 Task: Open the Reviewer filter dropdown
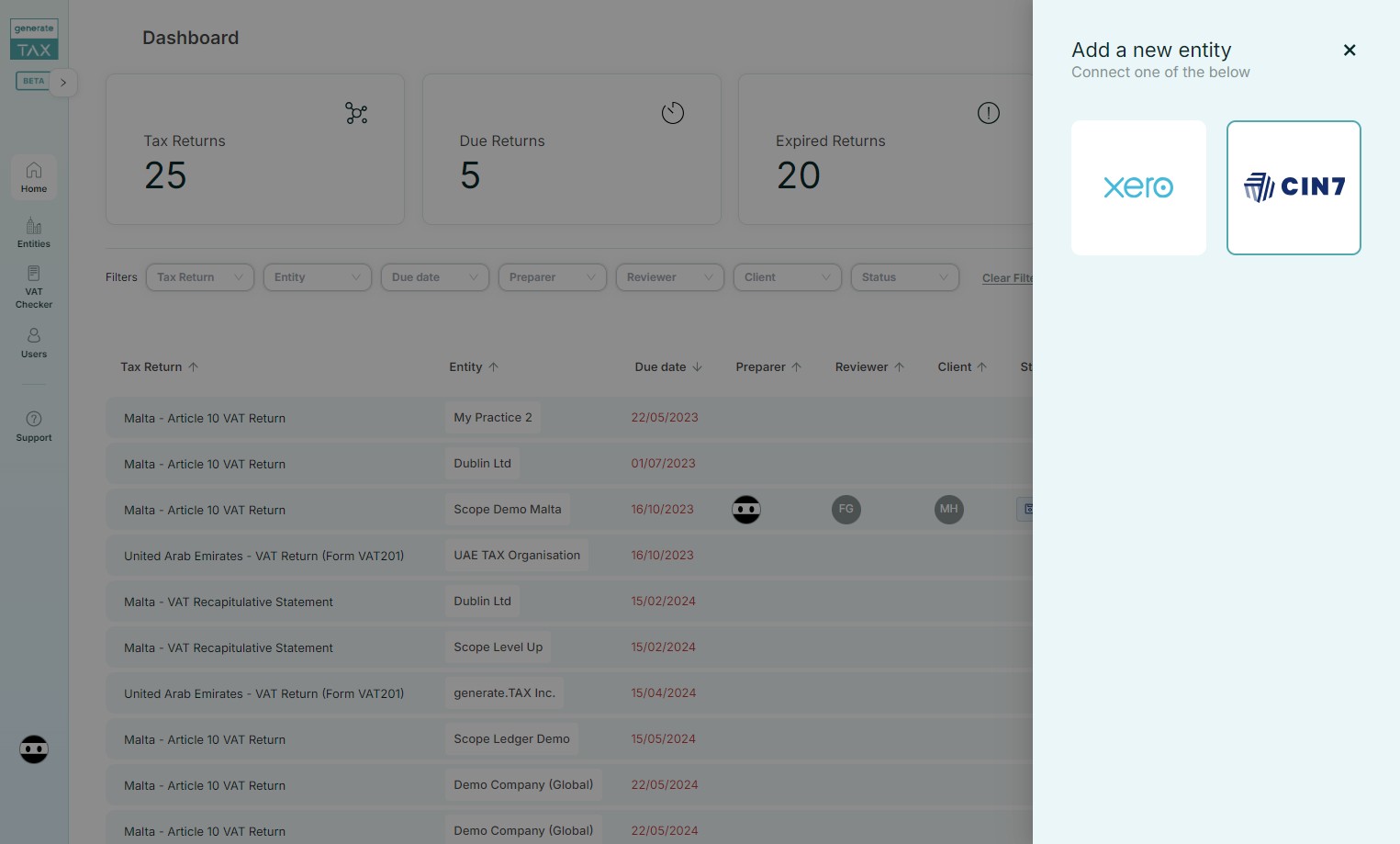(670, 277)
